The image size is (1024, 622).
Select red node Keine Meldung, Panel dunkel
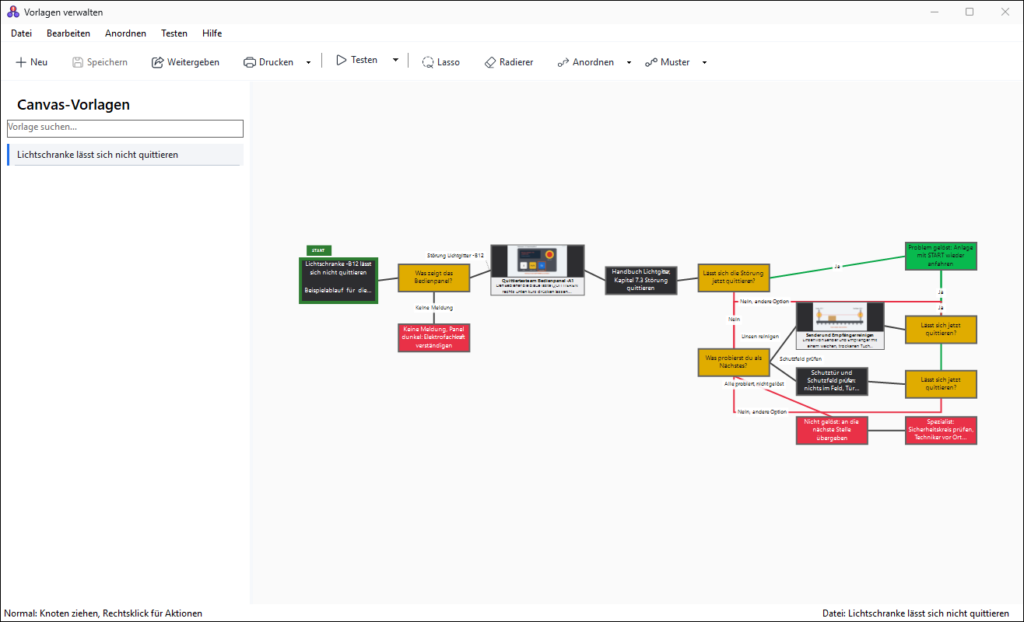[x=434, y=338]
